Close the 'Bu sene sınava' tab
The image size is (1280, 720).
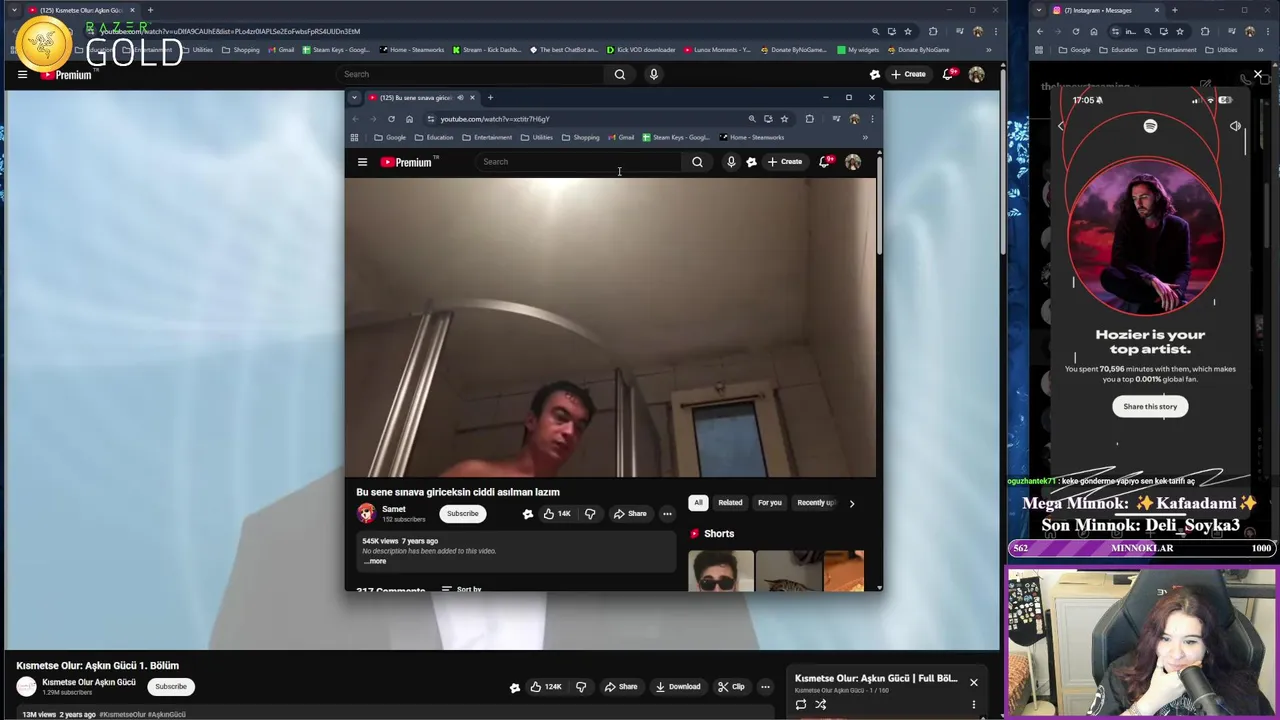coord(472,97)
